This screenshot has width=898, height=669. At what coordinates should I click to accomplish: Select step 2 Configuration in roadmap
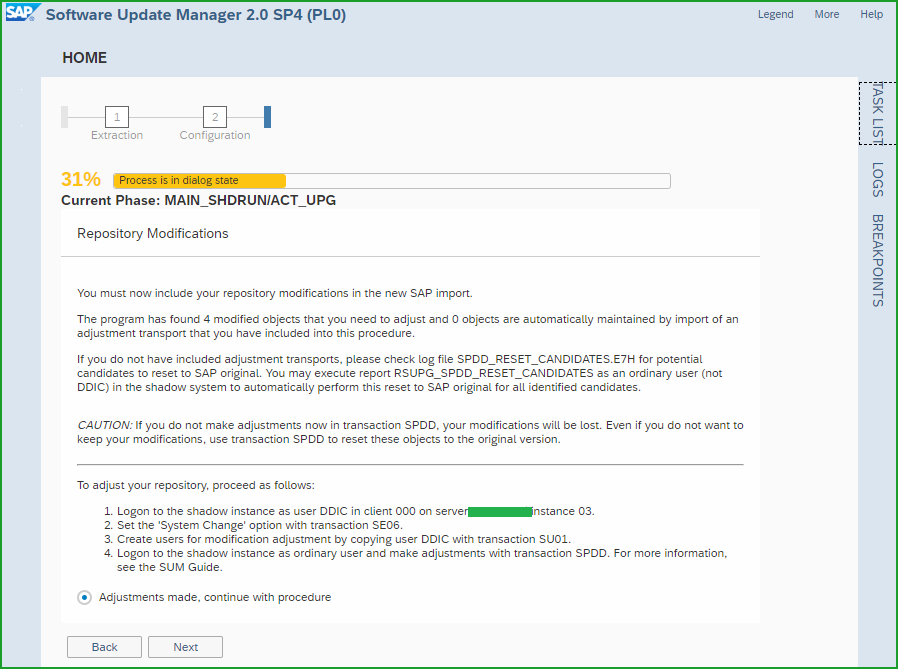(x=215, y=117)
